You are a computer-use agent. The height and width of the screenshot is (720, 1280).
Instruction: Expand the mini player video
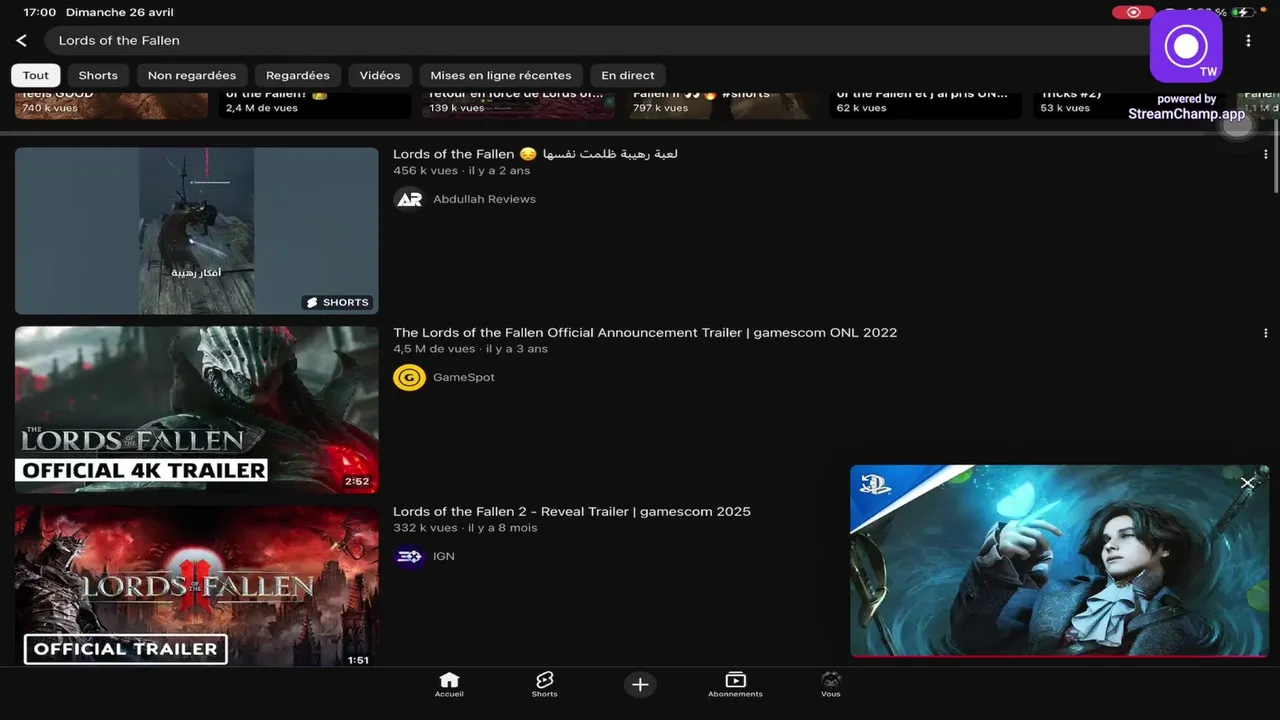tap(1059, 560)
